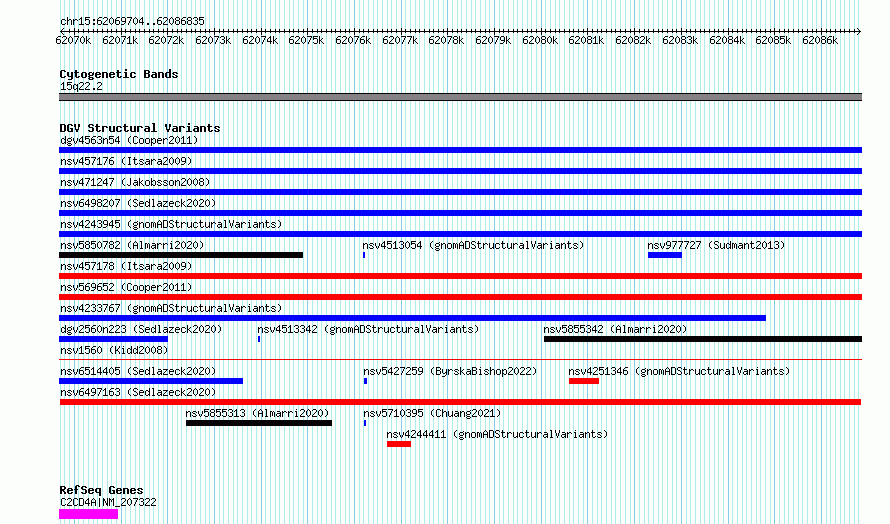890x524 pixels.
Task: Click the 62075k ruler position
Action: [307, 40]
